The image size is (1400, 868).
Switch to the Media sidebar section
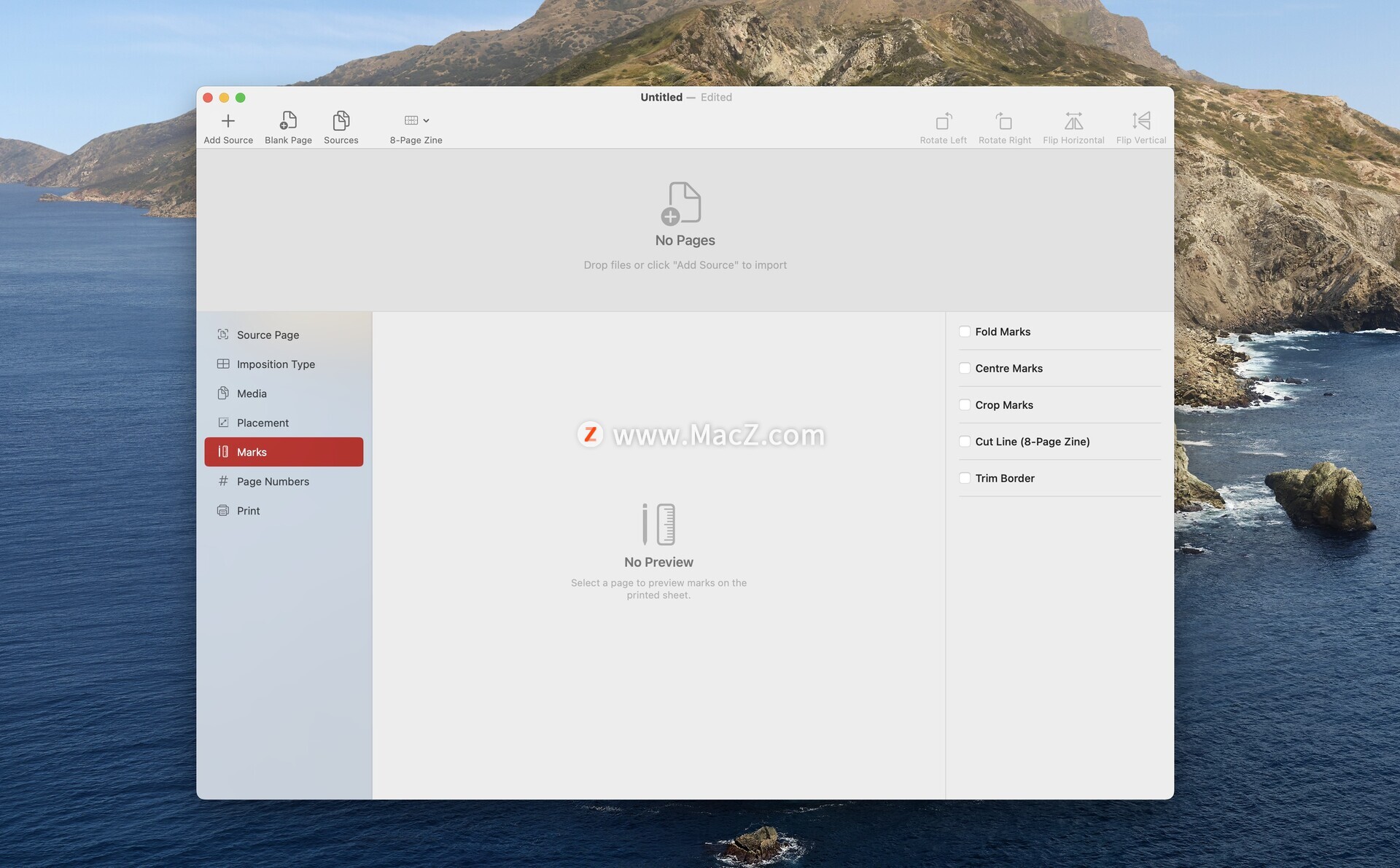252,394
